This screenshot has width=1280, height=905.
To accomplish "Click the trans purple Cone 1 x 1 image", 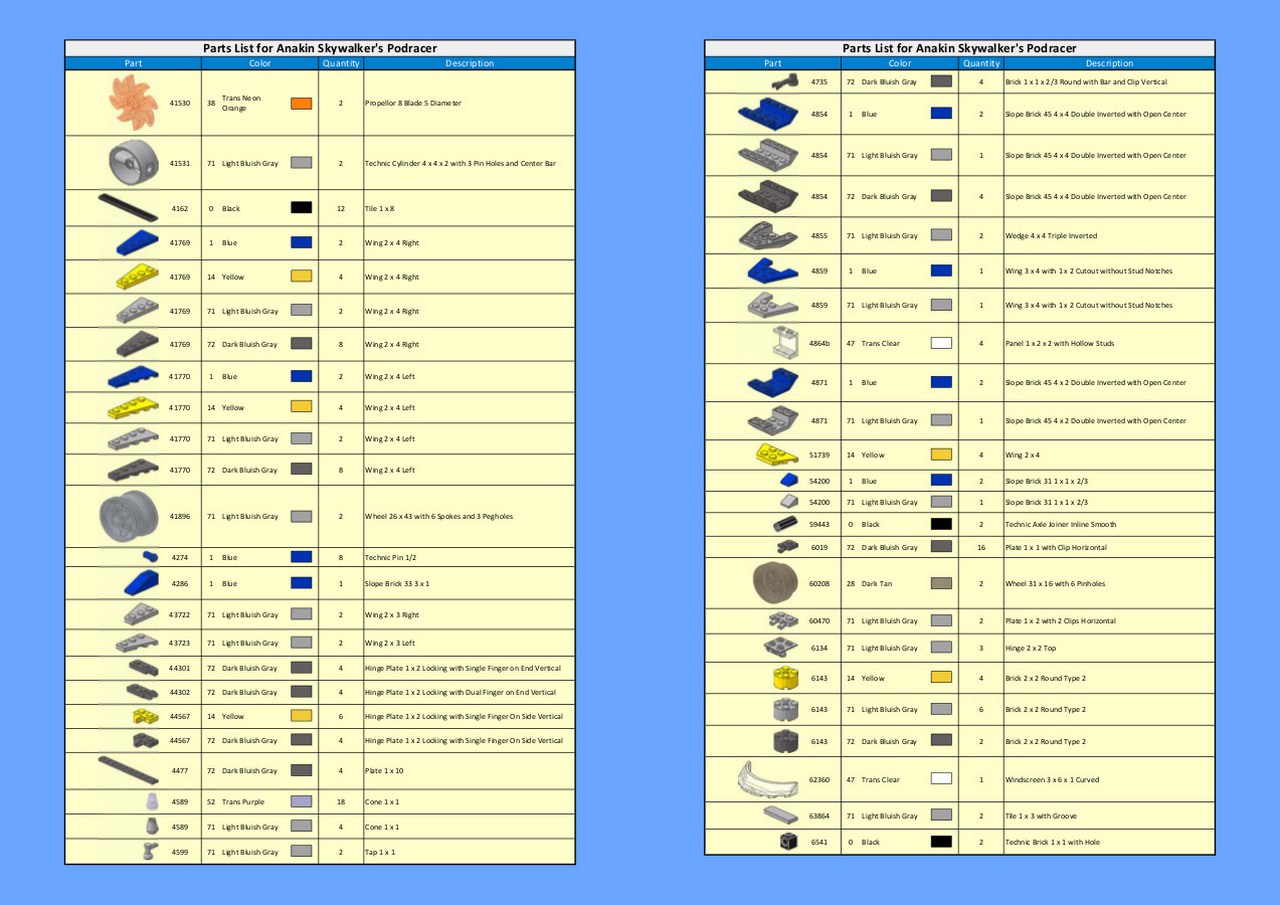I will [152, 802].
